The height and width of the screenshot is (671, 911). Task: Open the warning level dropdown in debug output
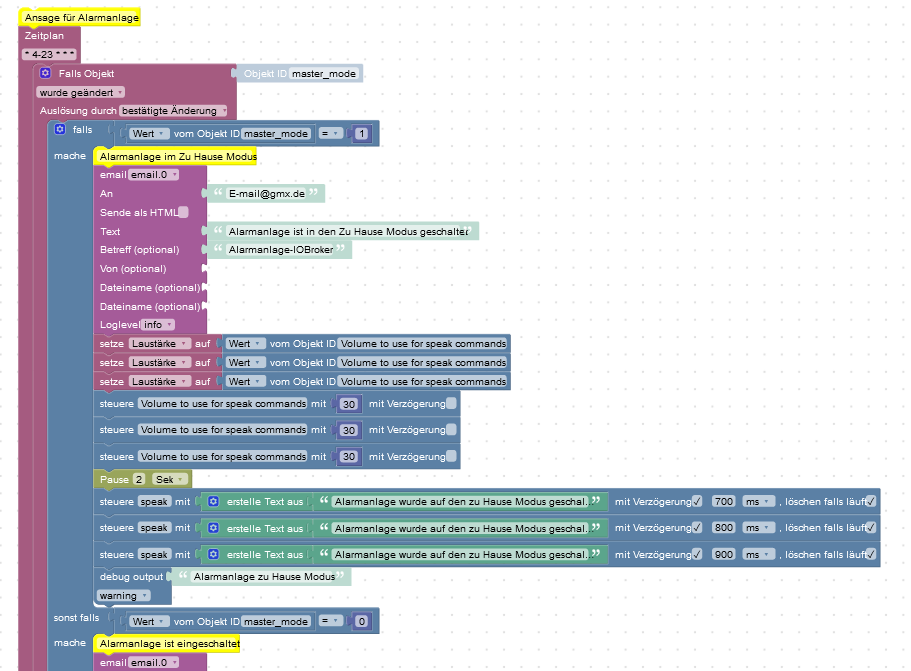pyautogui.click(x=123, y=595)
